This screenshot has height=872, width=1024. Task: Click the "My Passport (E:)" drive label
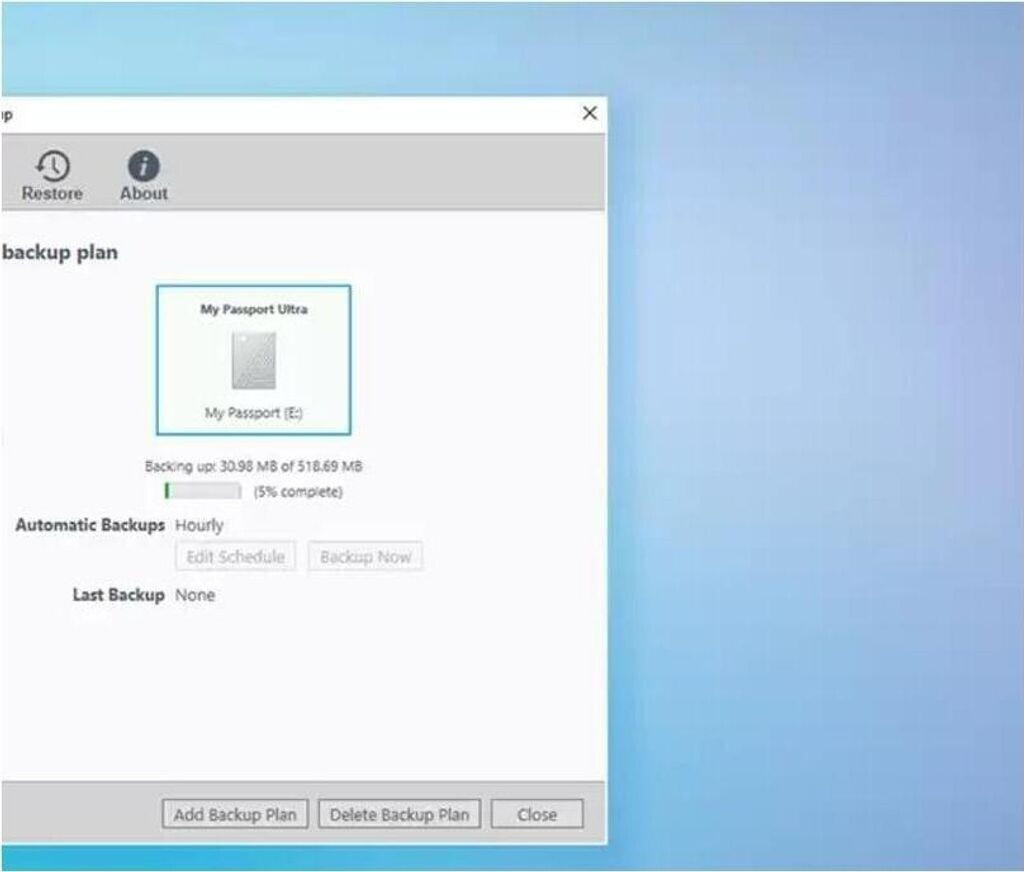[254, 412]
